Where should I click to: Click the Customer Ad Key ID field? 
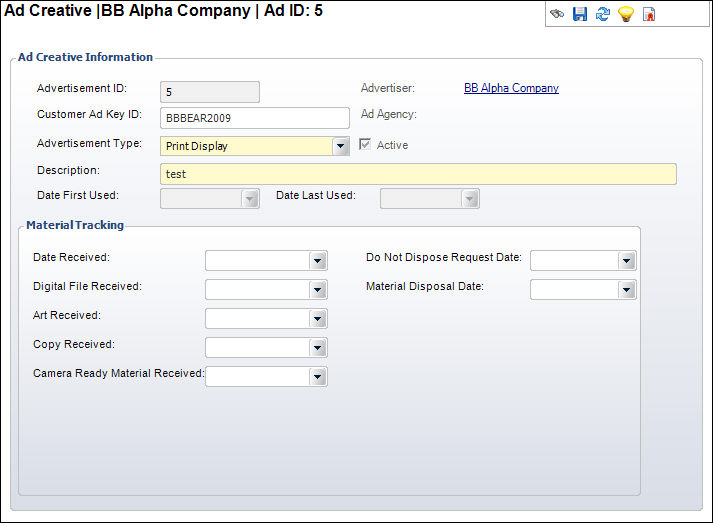pyautogui.click(x=254, y=118)
